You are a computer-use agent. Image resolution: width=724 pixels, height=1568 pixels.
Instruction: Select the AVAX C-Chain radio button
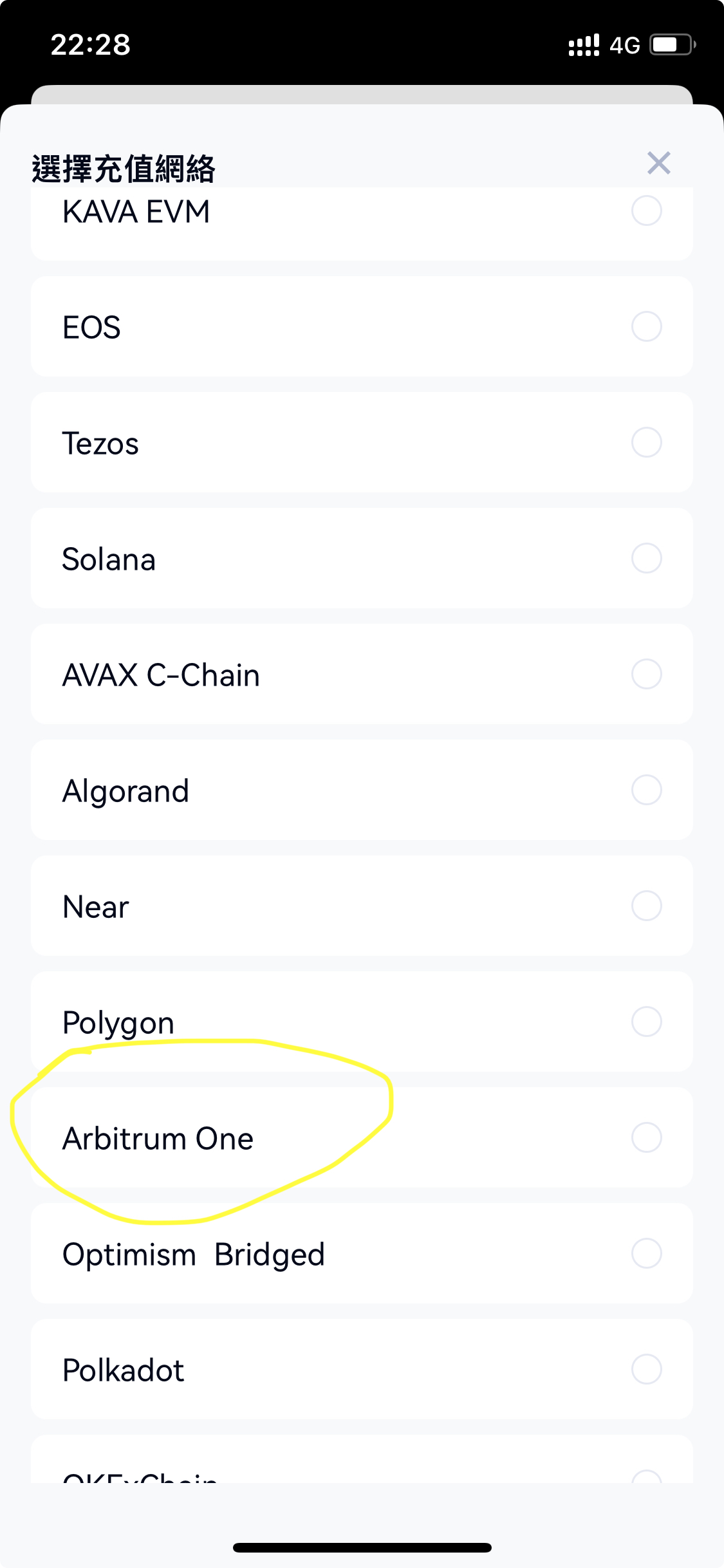click(646, 675)
